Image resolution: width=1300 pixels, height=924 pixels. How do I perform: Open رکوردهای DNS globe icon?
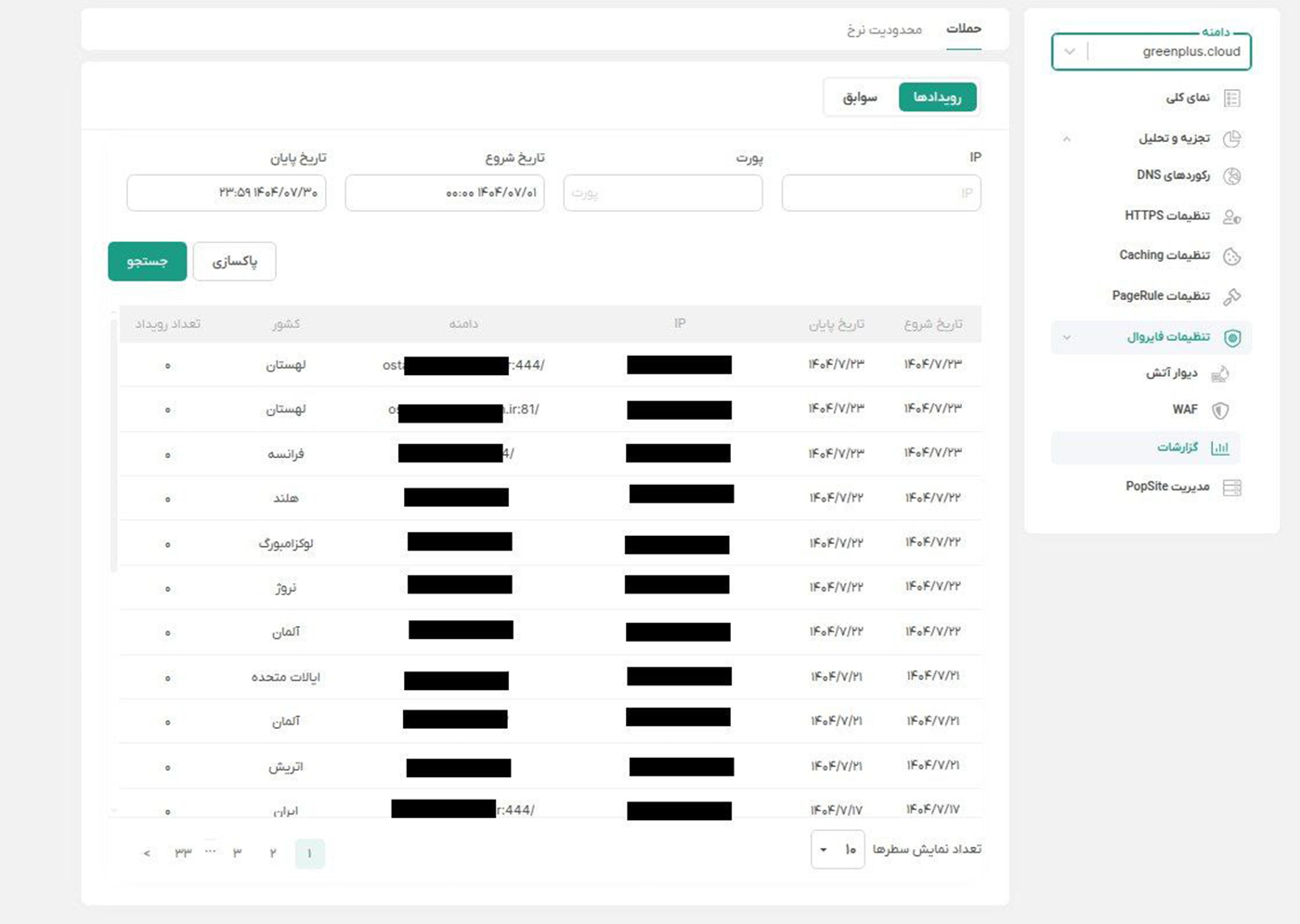1232,176
